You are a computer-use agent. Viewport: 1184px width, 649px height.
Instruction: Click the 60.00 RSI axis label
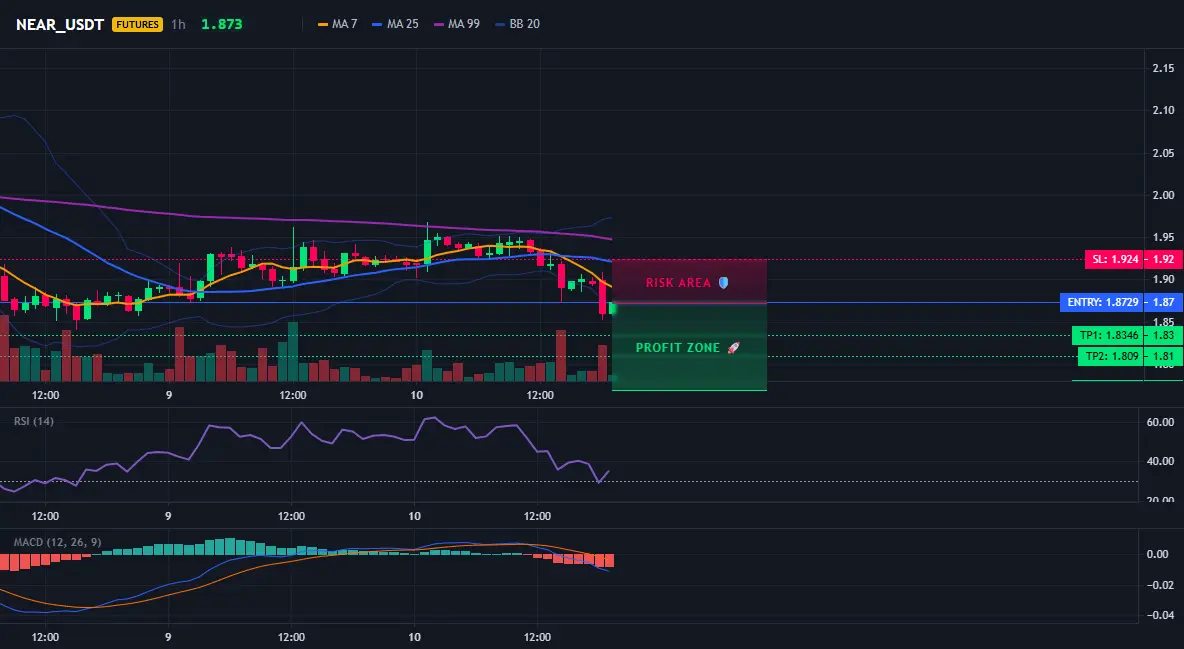pos(1160,422)
